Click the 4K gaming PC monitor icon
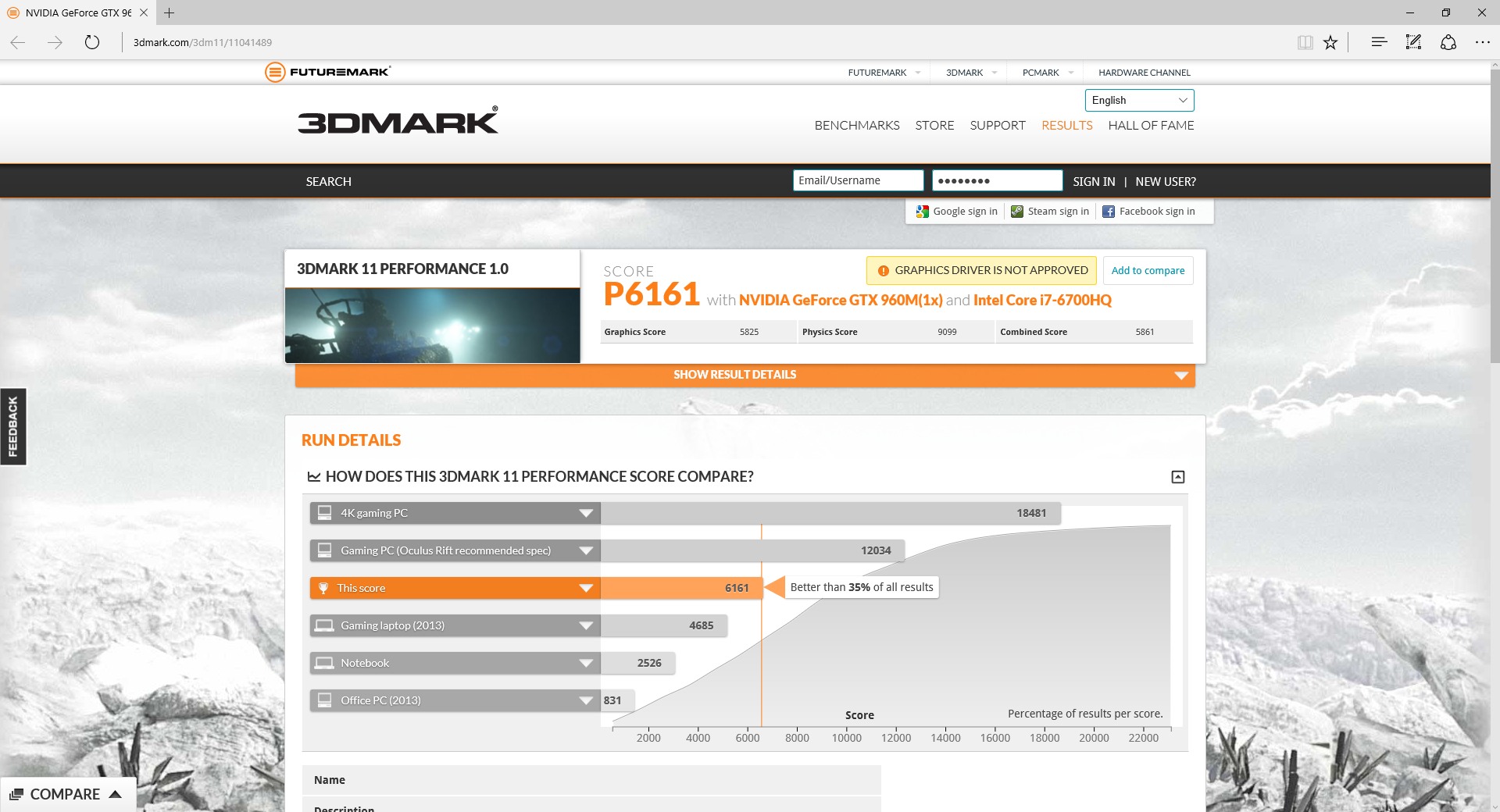Image resolution: width=1500 pixels, height=812 pixels. point(324,513)
